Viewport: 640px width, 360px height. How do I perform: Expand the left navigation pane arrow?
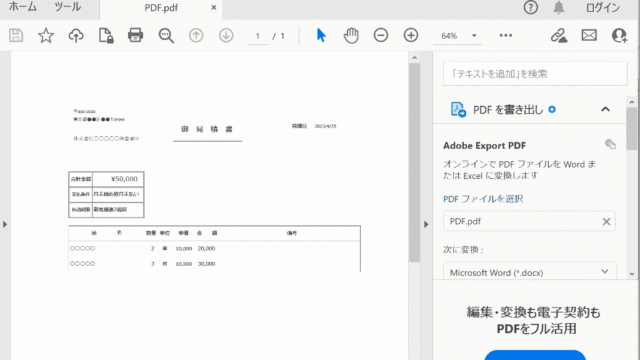(5, 224)
